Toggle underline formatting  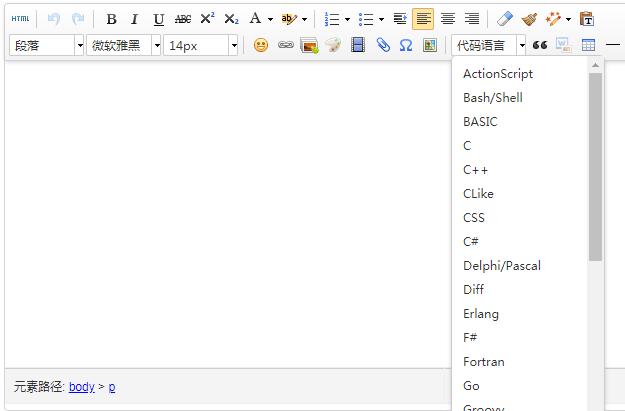[x=159, y=19]
